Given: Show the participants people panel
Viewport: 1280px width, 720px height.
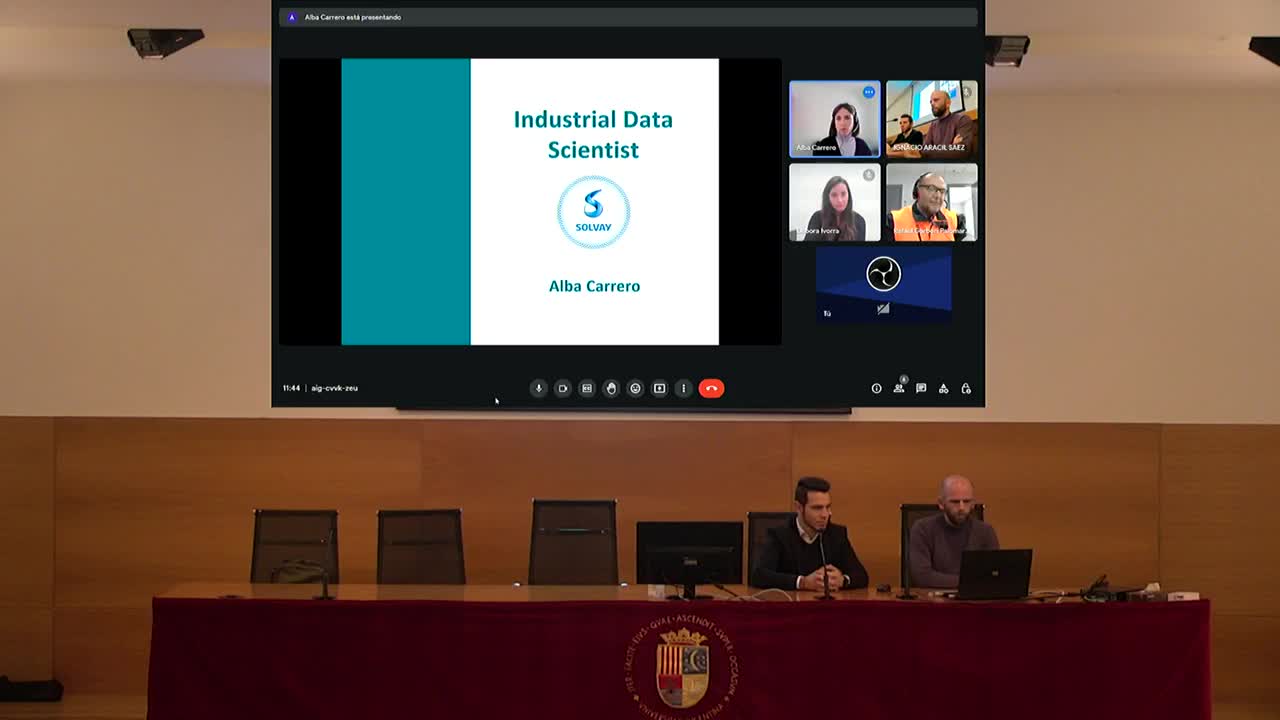Looking at the screenshot, I should click(899, 388).
